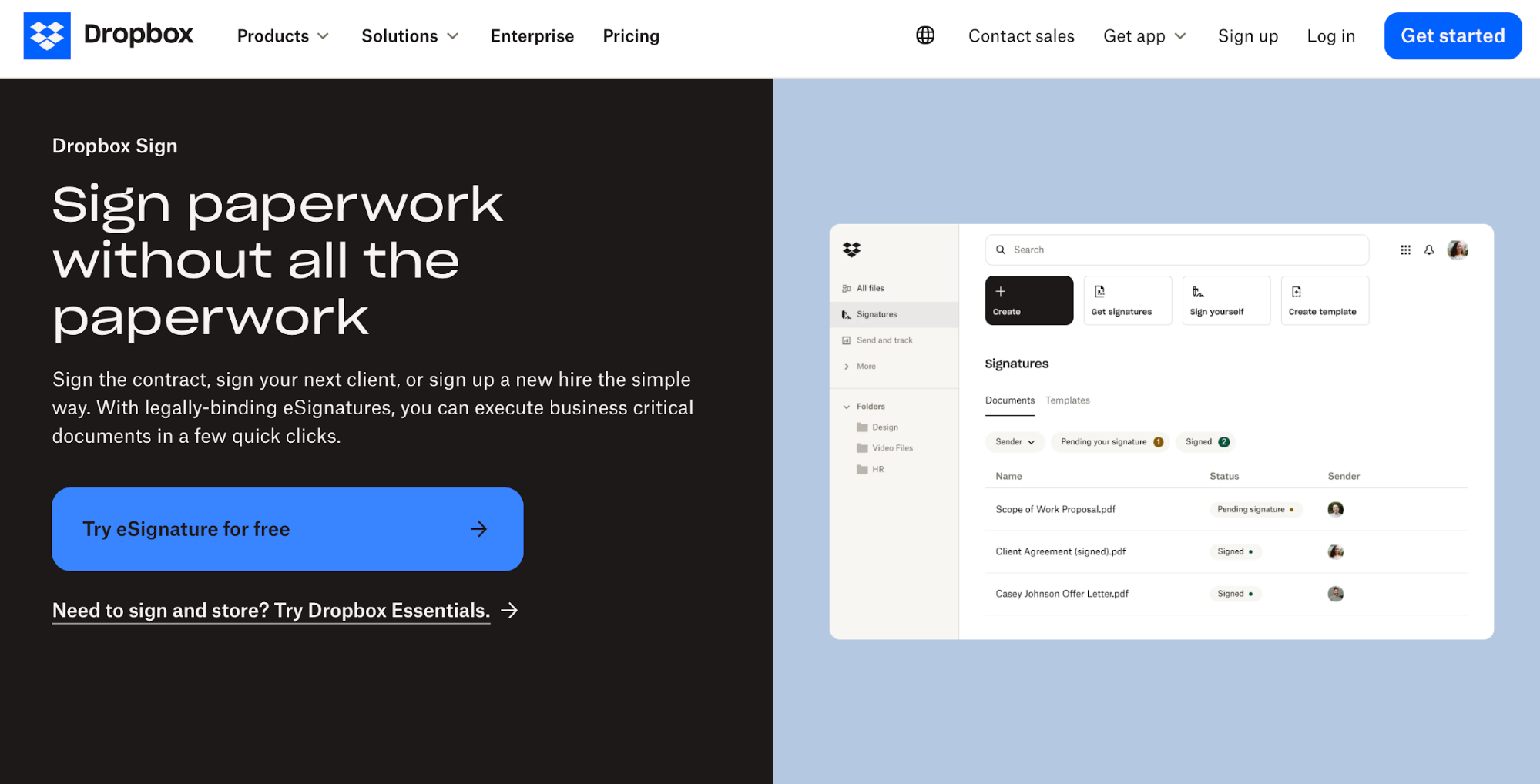Image resolution: width=1540 pixels, height=784 pixels.
Task: Click the Create template document icon
Action: 1297,291
